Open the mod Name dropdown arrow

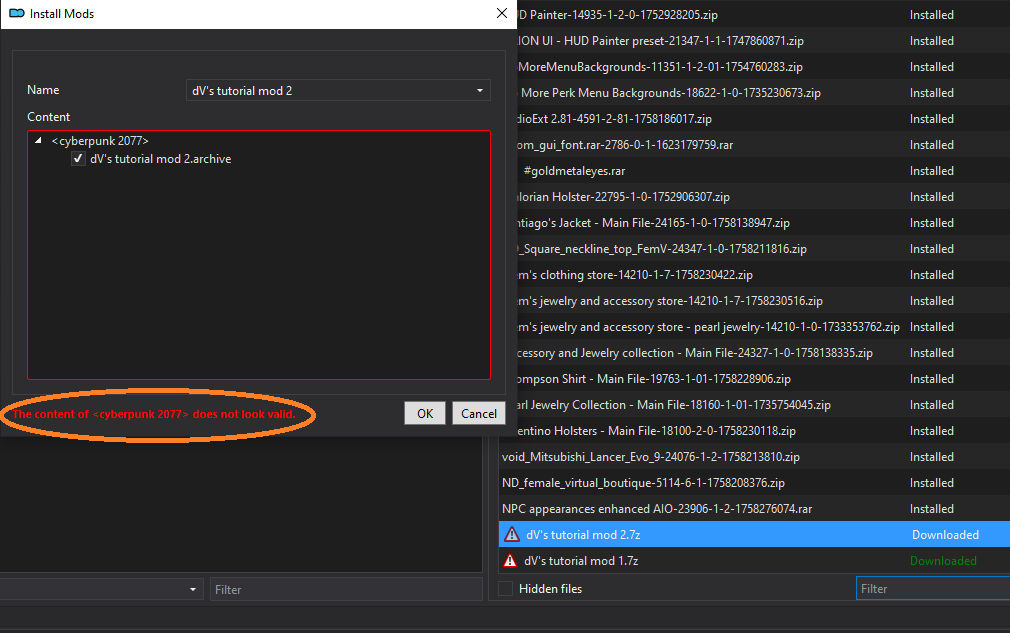(481, 91)
